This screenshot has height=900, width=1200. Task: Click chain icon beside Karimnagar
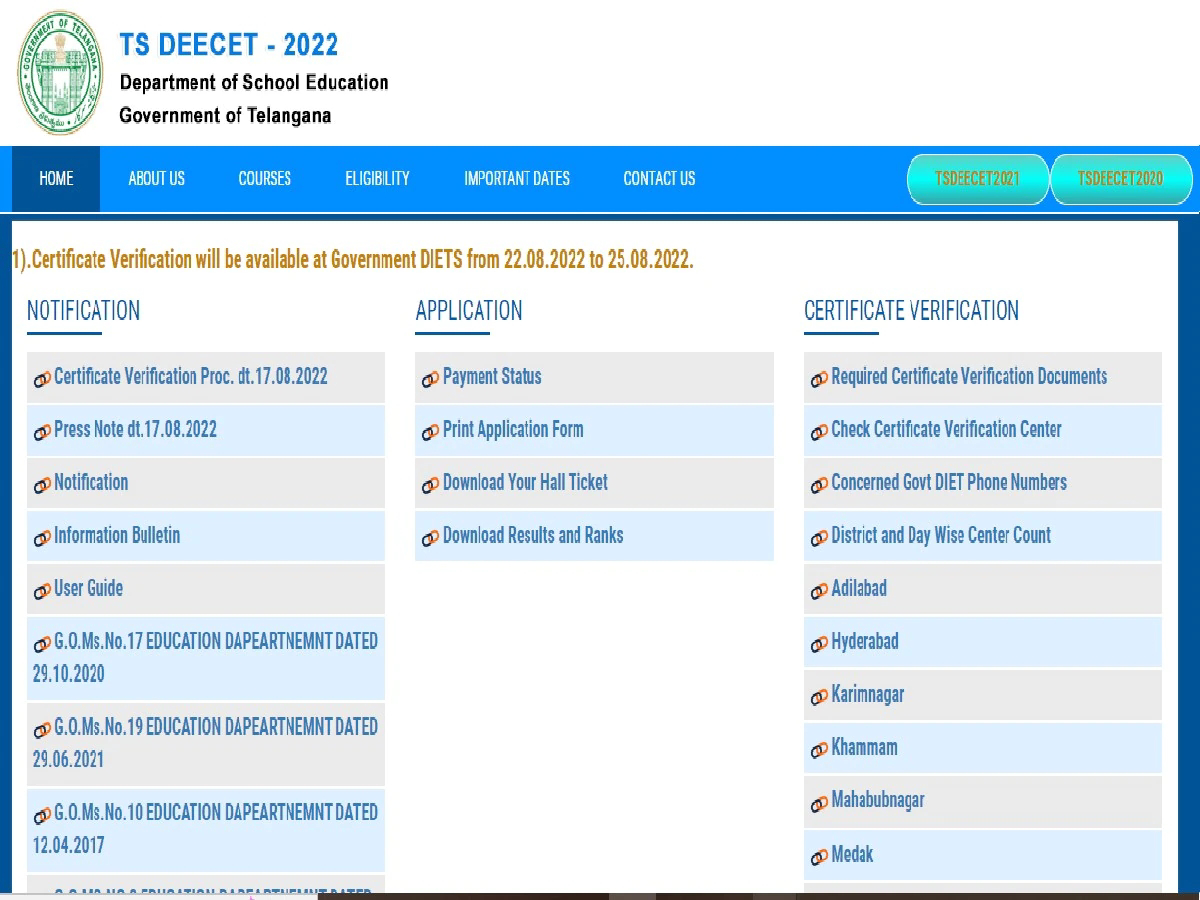(819, 697)
